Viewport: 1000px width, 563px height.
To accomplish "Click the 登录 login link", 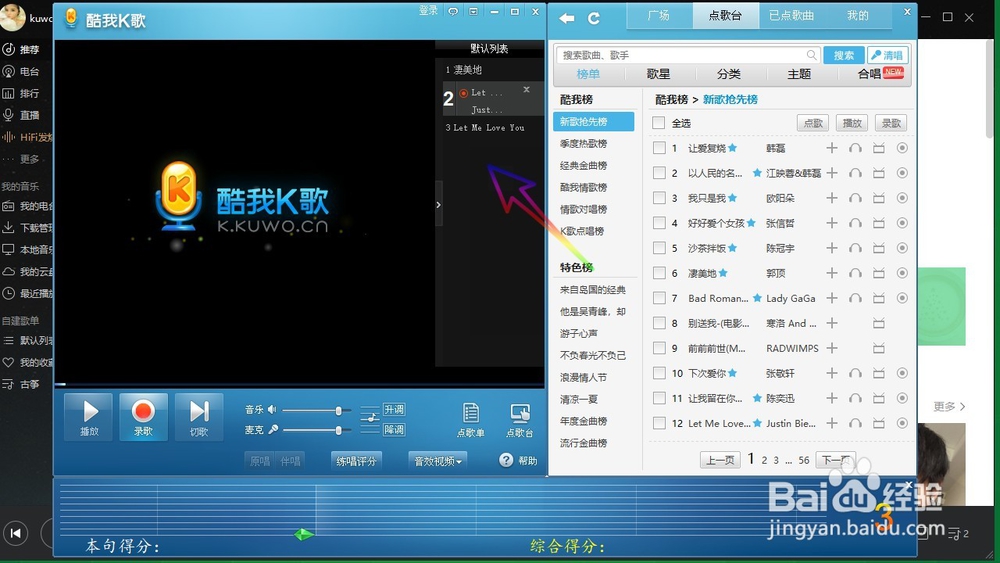I will tap(428, 11).
